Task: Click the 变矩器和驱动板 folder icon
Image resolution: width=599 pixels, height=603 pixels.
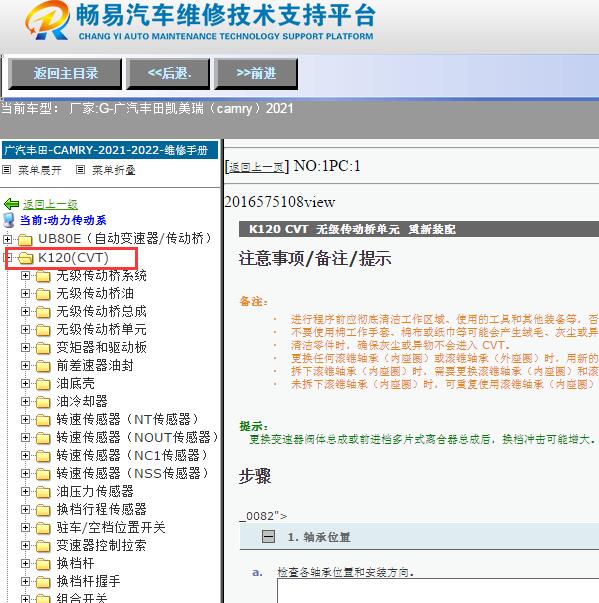Action: 43,348
